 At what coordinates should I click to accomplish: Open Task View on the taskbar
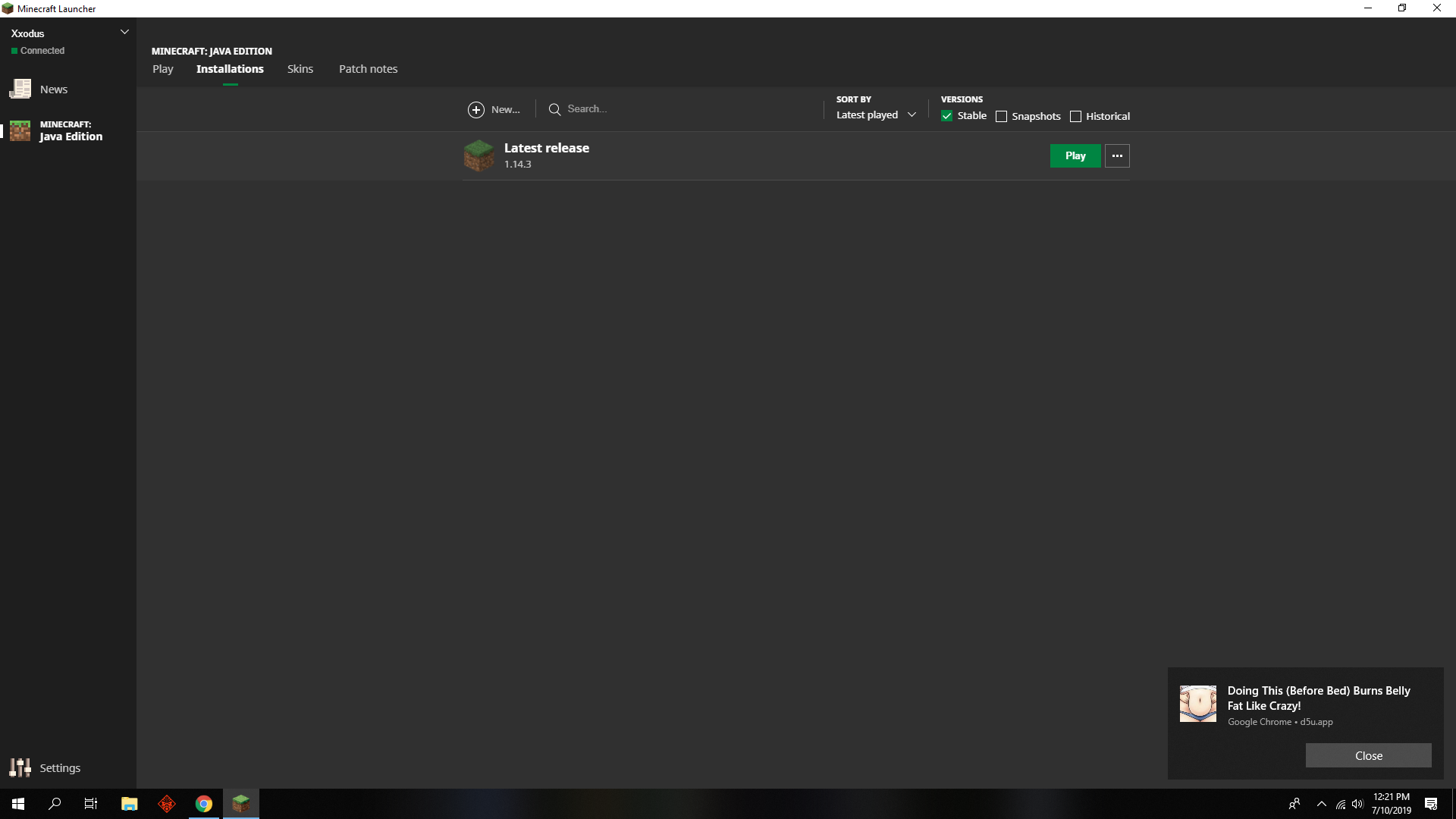pos(91,804)
